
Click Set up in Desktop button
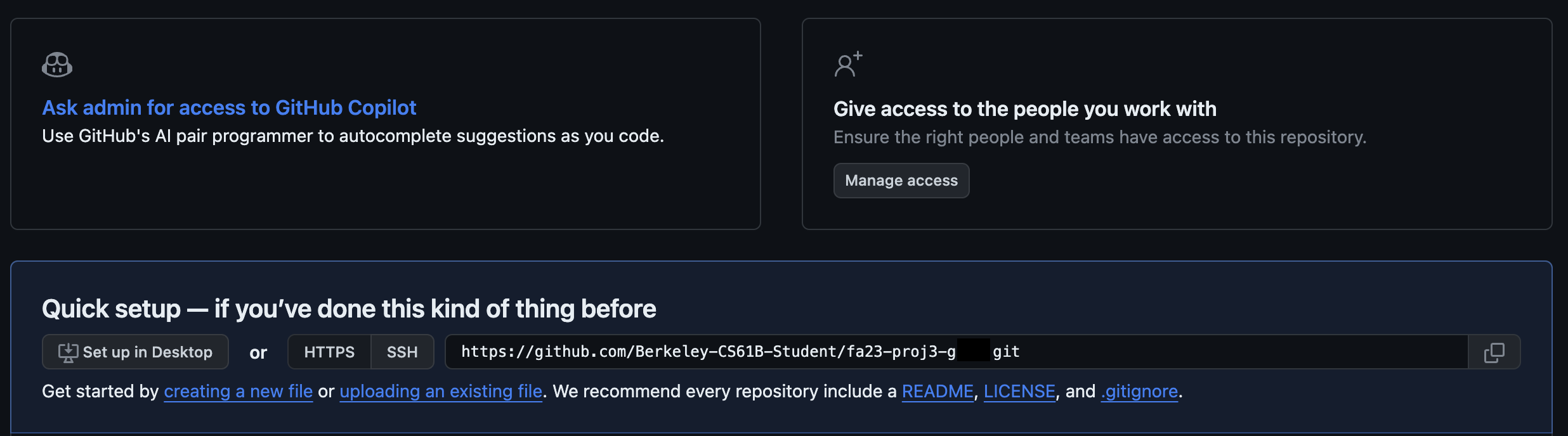tap(135, 352)
